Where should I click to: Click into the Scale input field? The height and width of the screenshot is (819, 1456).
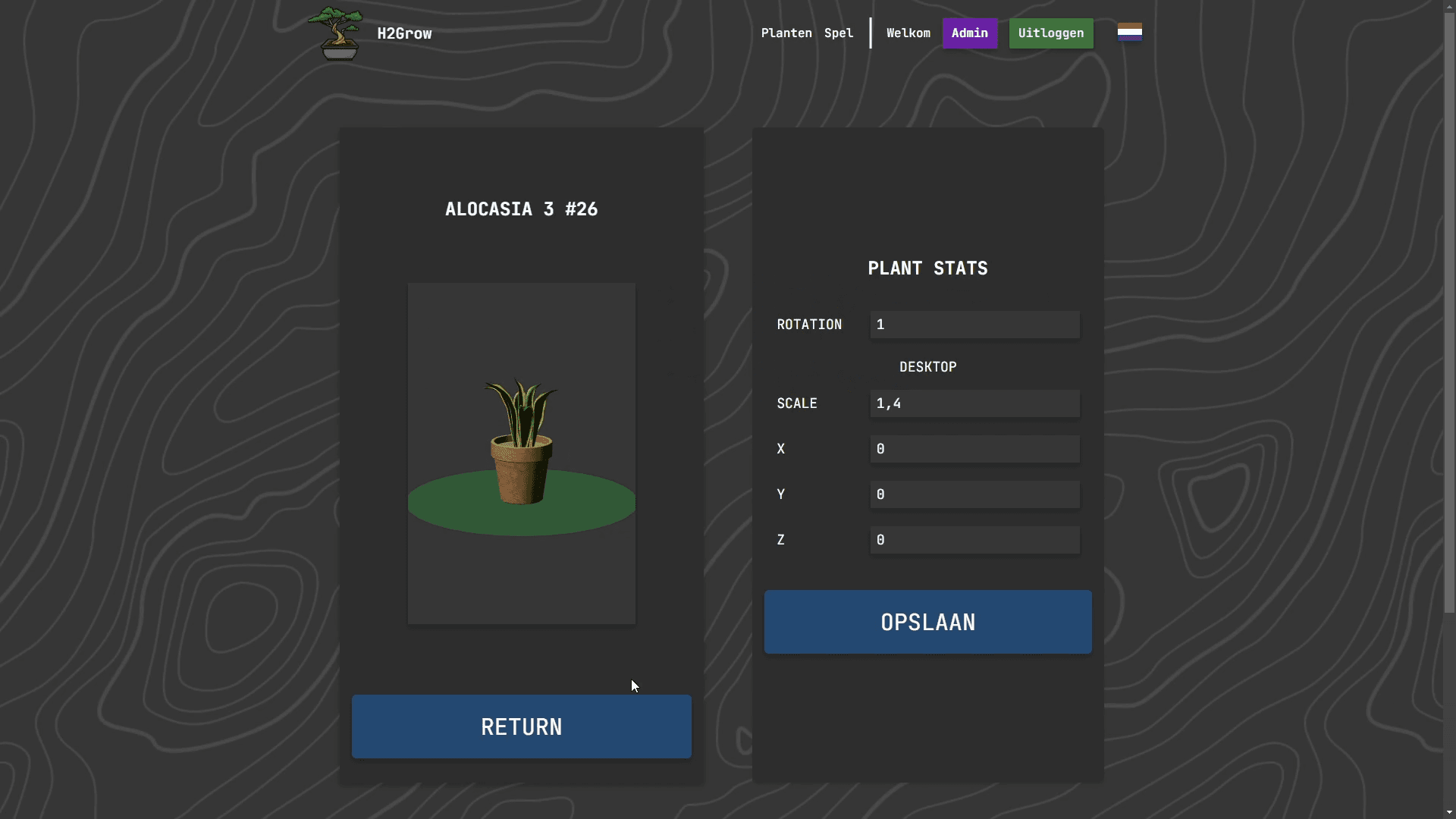tap(974, 403)
